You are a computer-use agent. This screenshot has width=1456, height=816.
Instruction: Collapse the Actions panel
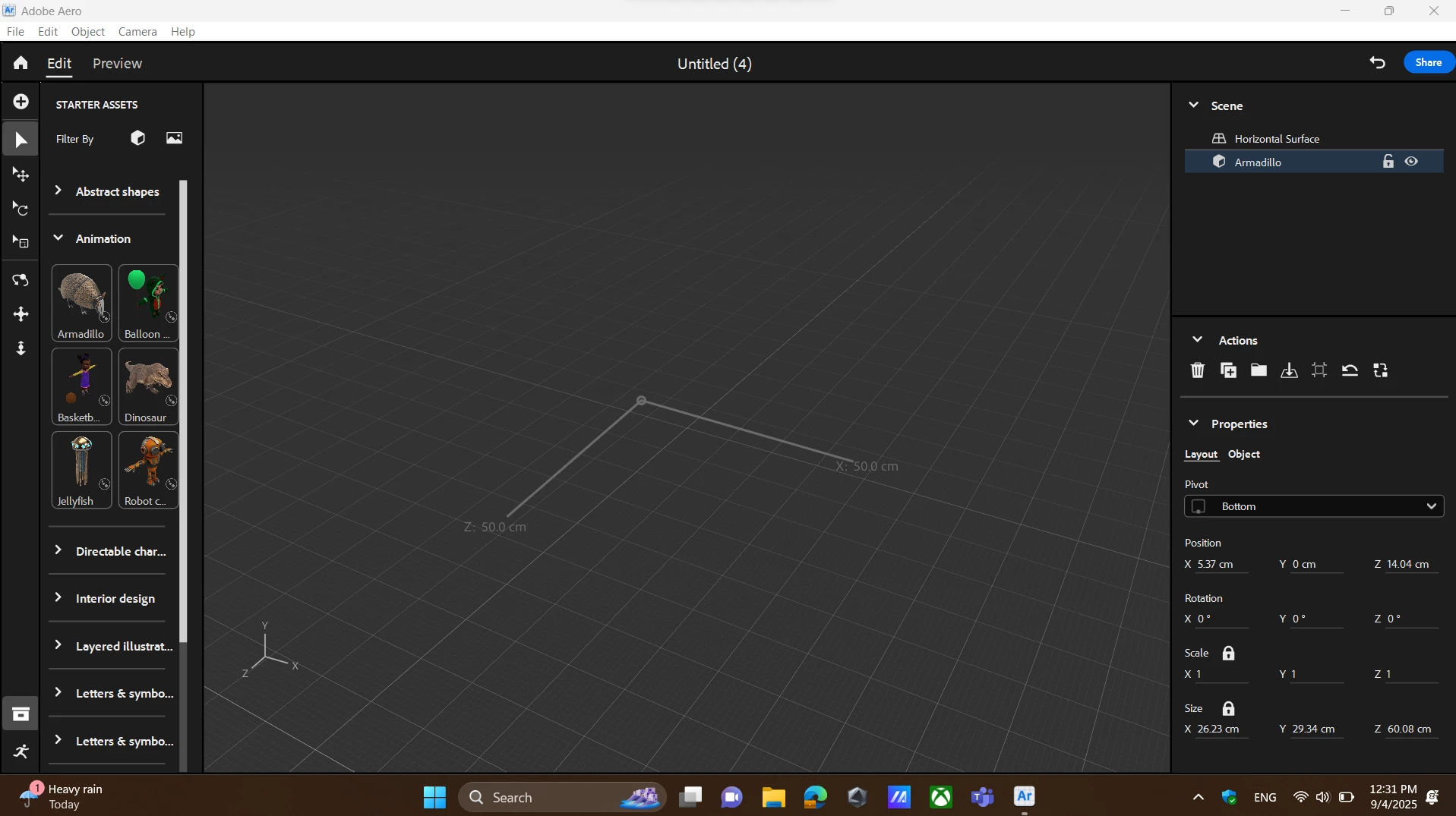click(x=1197, y=339)
